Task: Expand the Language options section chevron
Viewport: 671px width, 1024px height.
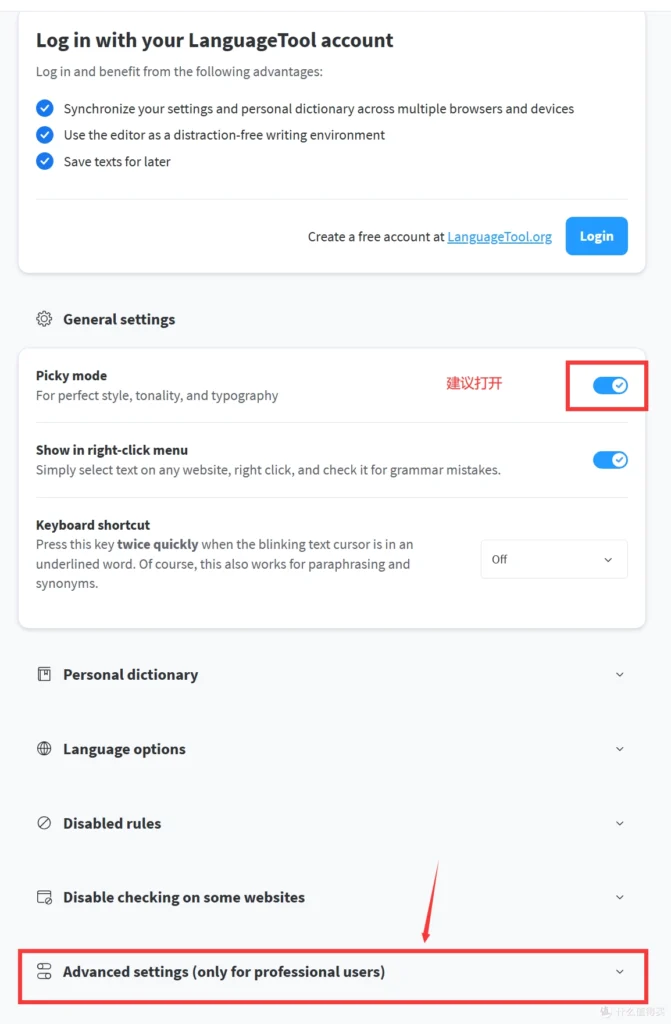Action: [x=620, y=748]
